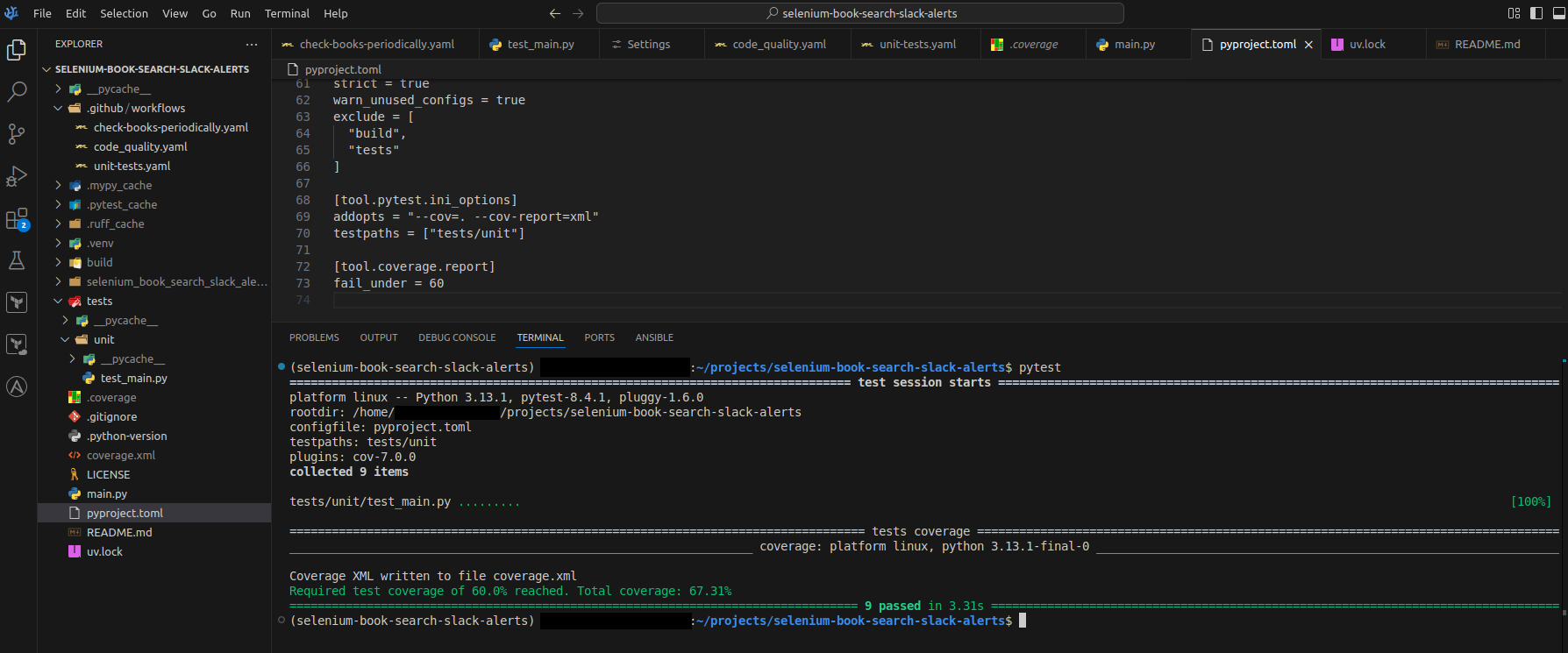Screen dimensions: 1568x653
Task: Expand the build folder
Action: tap(99, 263)
